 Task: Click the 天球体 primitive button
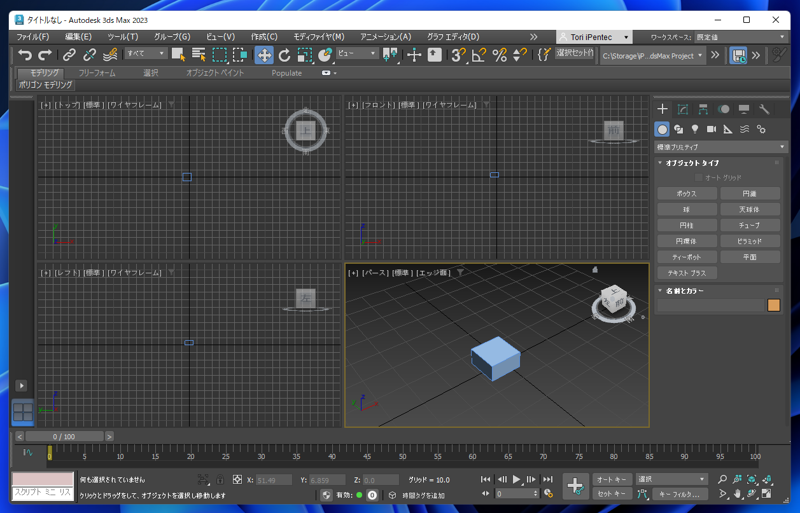click(x=749, y=209)
